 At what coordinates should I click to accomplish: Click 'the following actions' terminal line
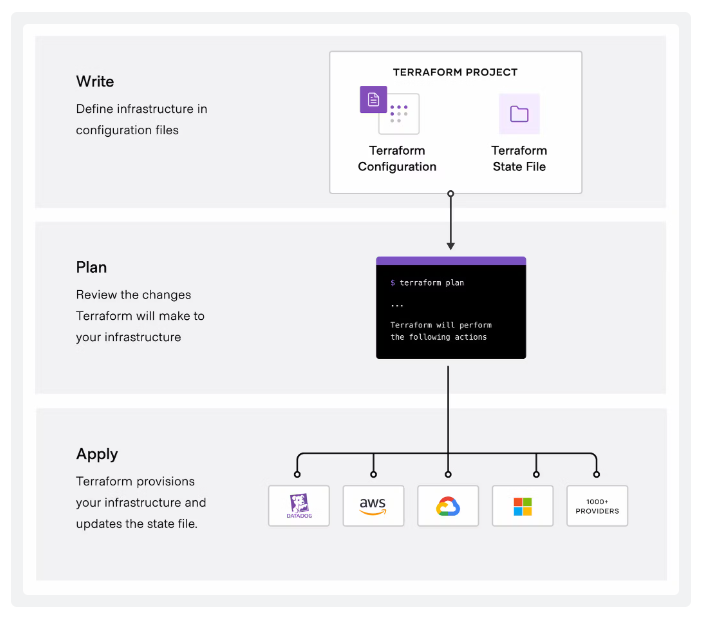pos(438,337)
